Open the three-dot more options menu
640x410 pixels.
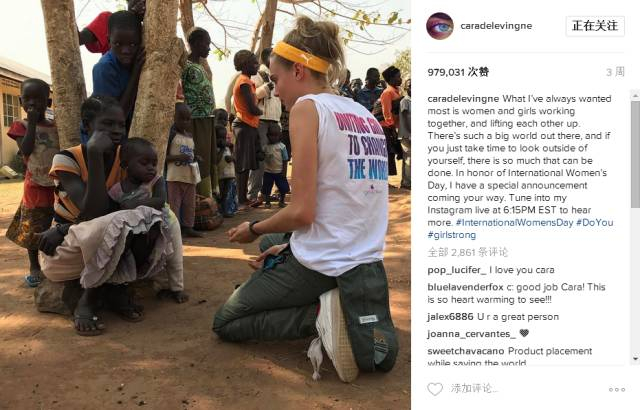(x=617, y=390)
